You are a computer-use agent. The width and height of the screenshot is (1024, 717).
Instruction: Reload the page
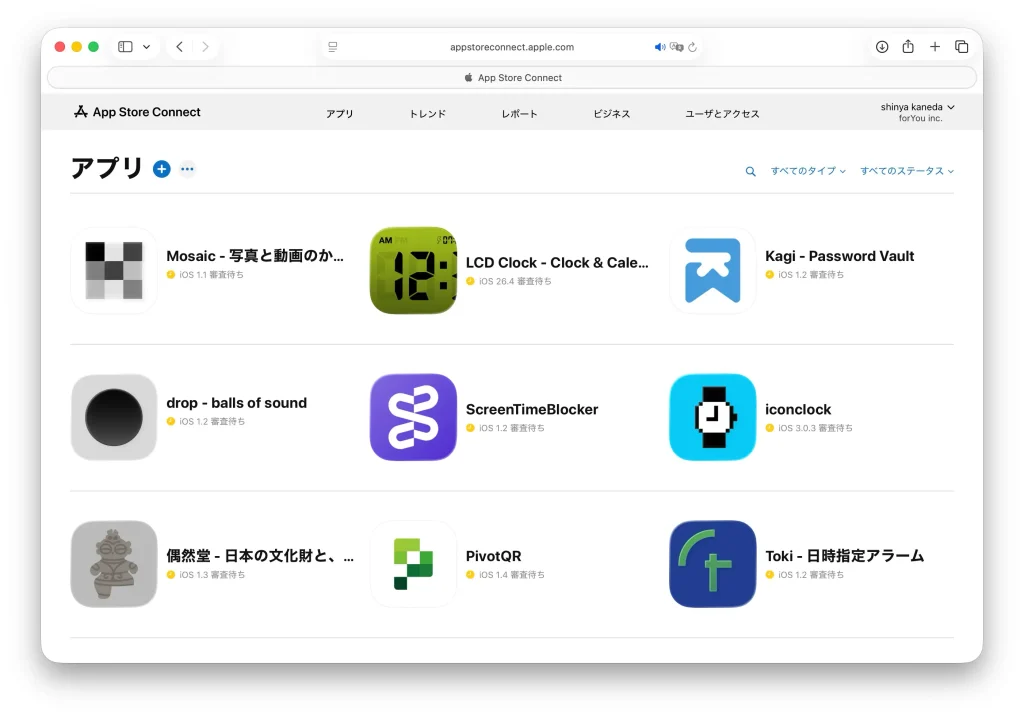tap(693, 47)
